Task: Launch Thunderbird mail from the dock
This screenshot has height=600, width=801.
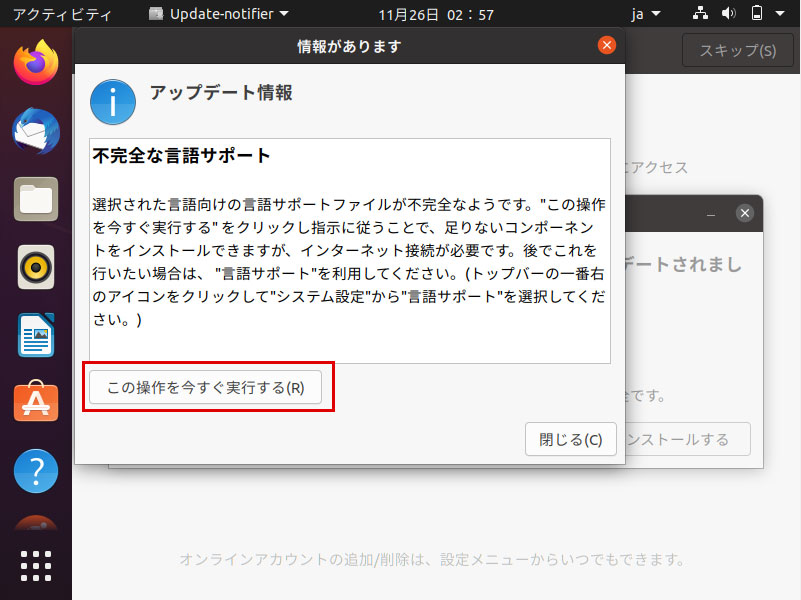Action: (36, 131)
